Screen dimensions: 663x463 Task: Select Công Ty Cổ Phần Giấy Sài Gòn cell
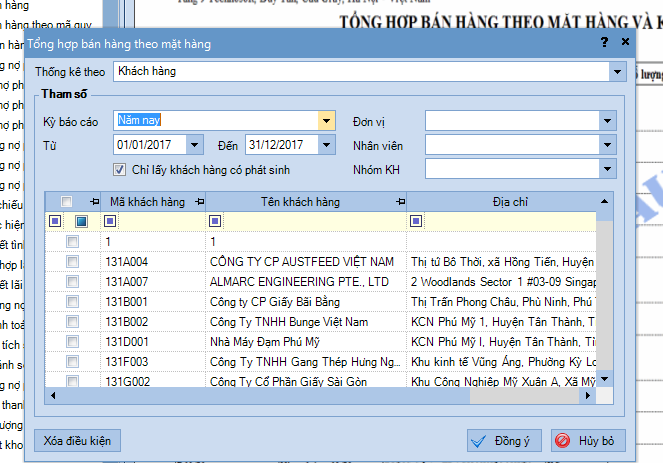(x=306, y=381)
